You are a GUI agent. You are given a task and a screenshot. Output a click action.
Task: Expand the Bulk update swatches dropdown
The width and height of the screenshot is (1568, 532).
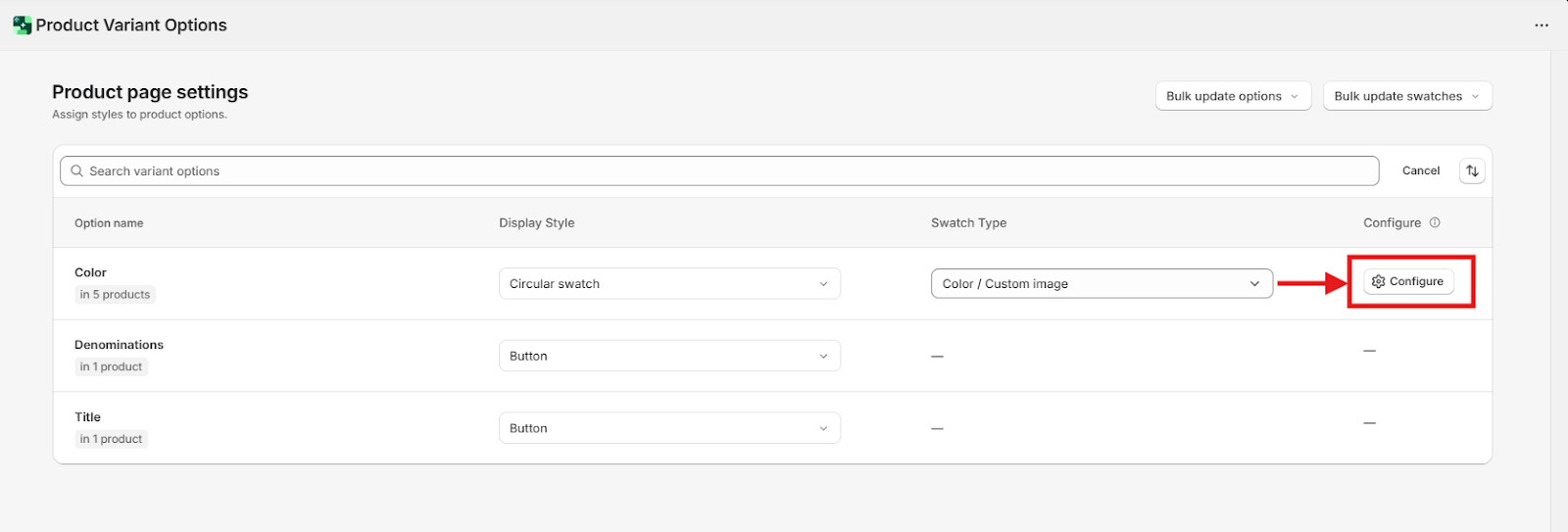[x=1406, y=96]
